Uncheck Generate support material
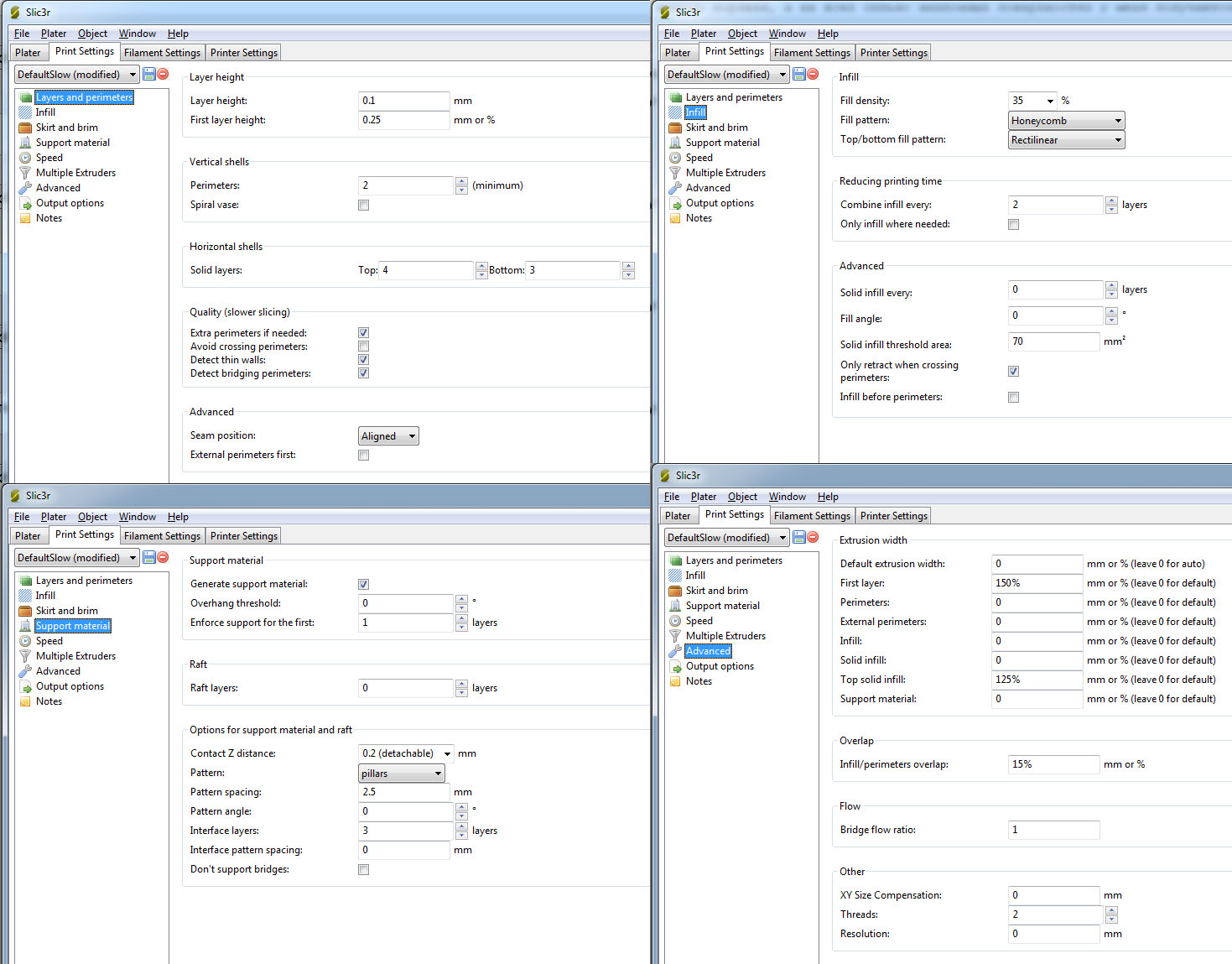The height and width of the screenshot is (964, 1232). 363,584
